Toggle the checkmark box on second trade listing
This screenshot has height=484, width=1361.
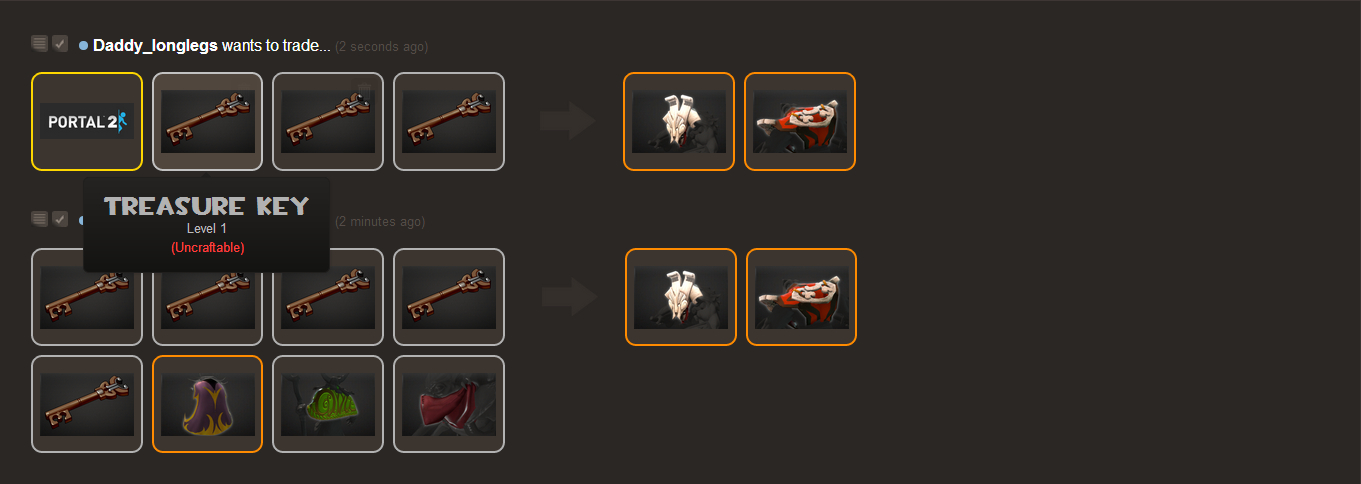[60, 219]
